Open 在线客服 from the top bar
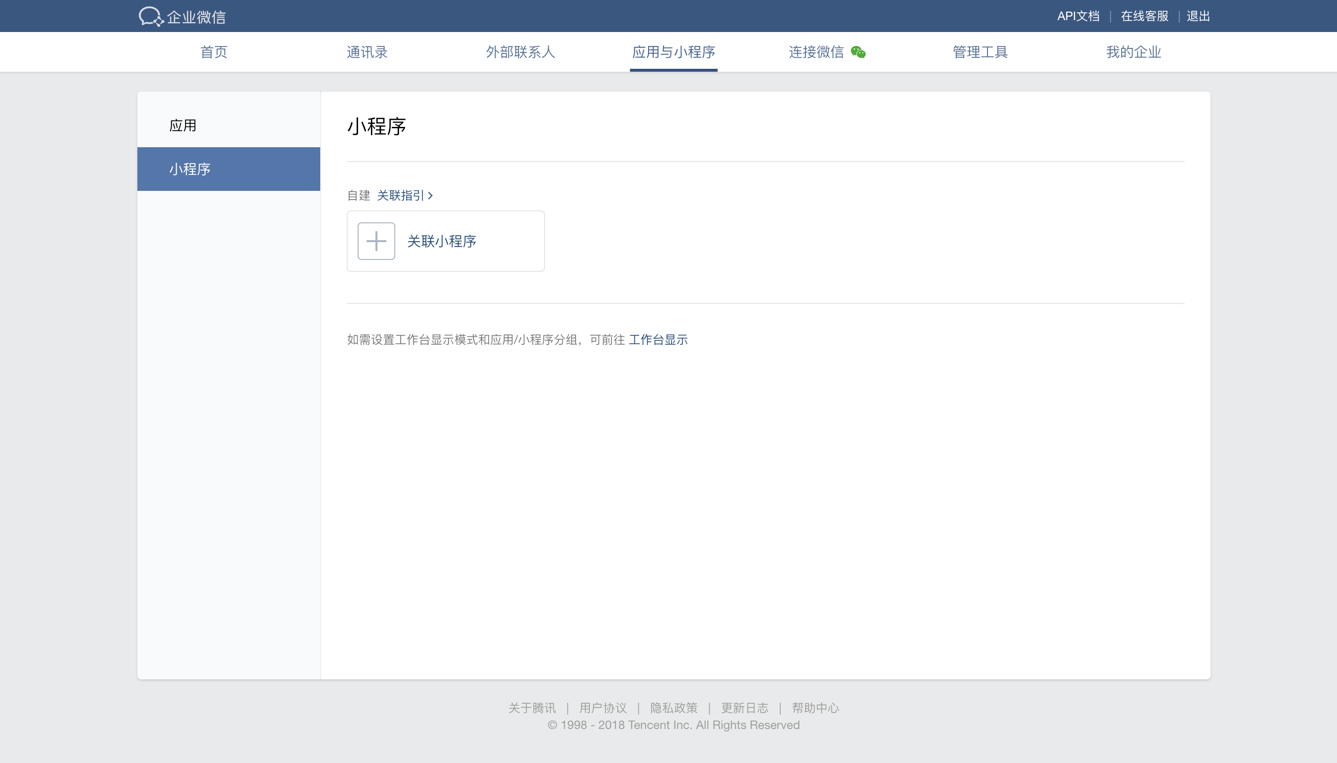Image resolution: width=1337 pixels, height=763 pixels. pos(1143,16)
